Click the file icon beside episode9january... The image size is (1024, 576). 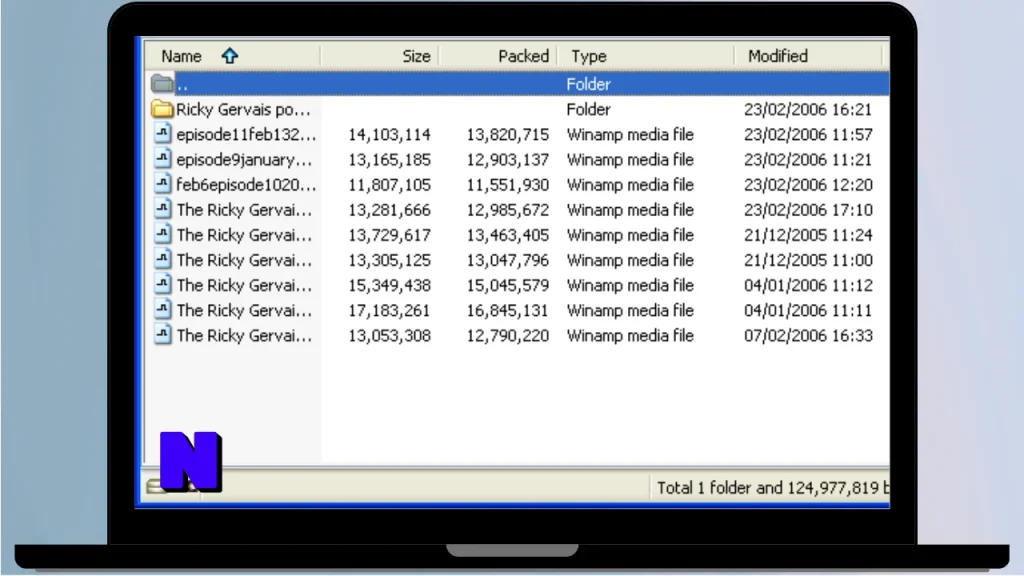(163, 159)
